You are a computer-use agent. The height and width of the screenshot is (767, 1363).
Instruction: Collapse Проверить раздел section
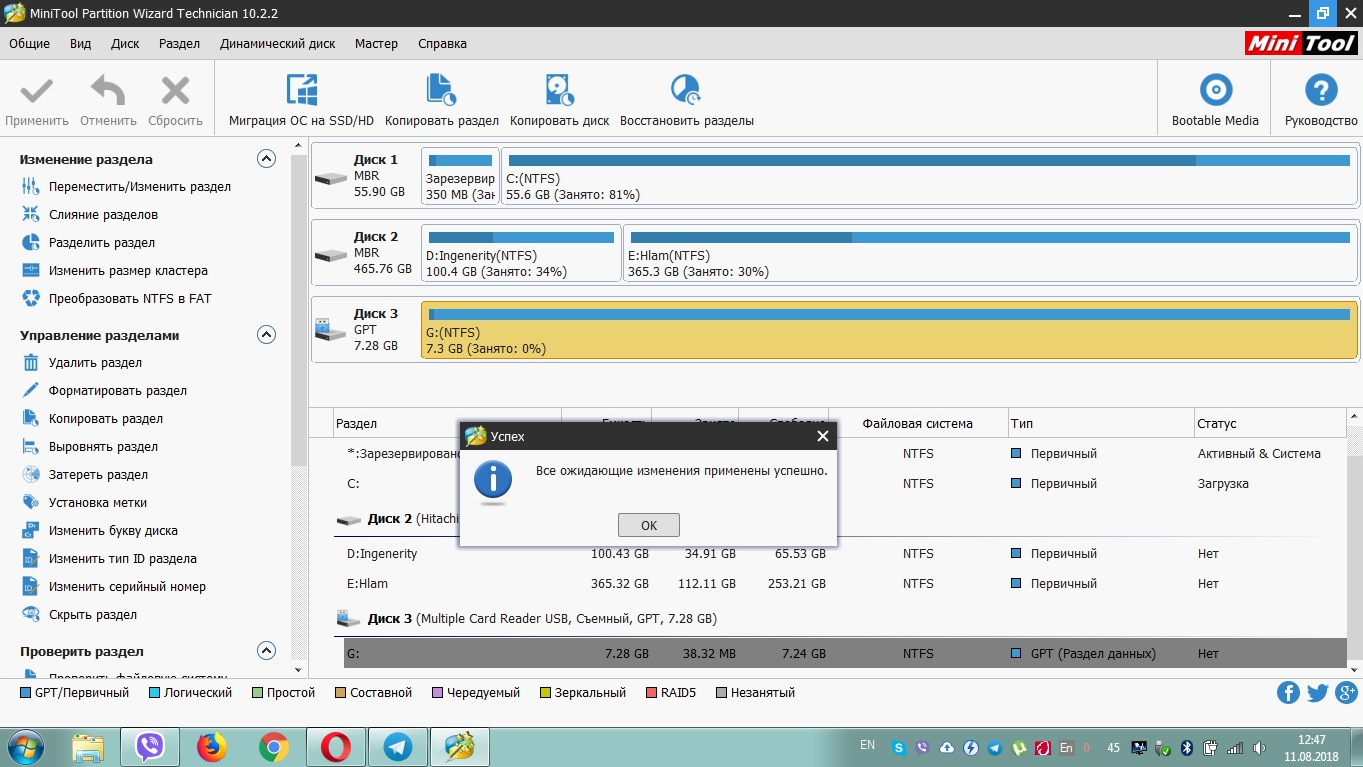click(x=266, y=650)
